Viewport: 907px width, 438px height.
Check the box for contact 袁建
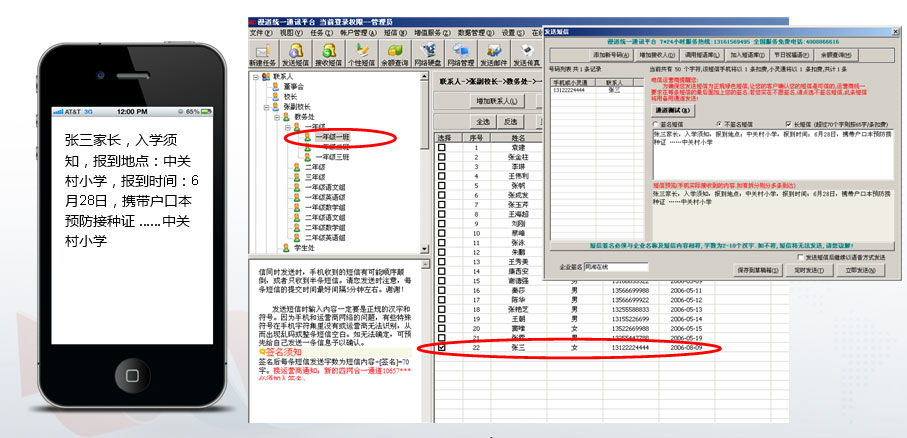[442, 148]
